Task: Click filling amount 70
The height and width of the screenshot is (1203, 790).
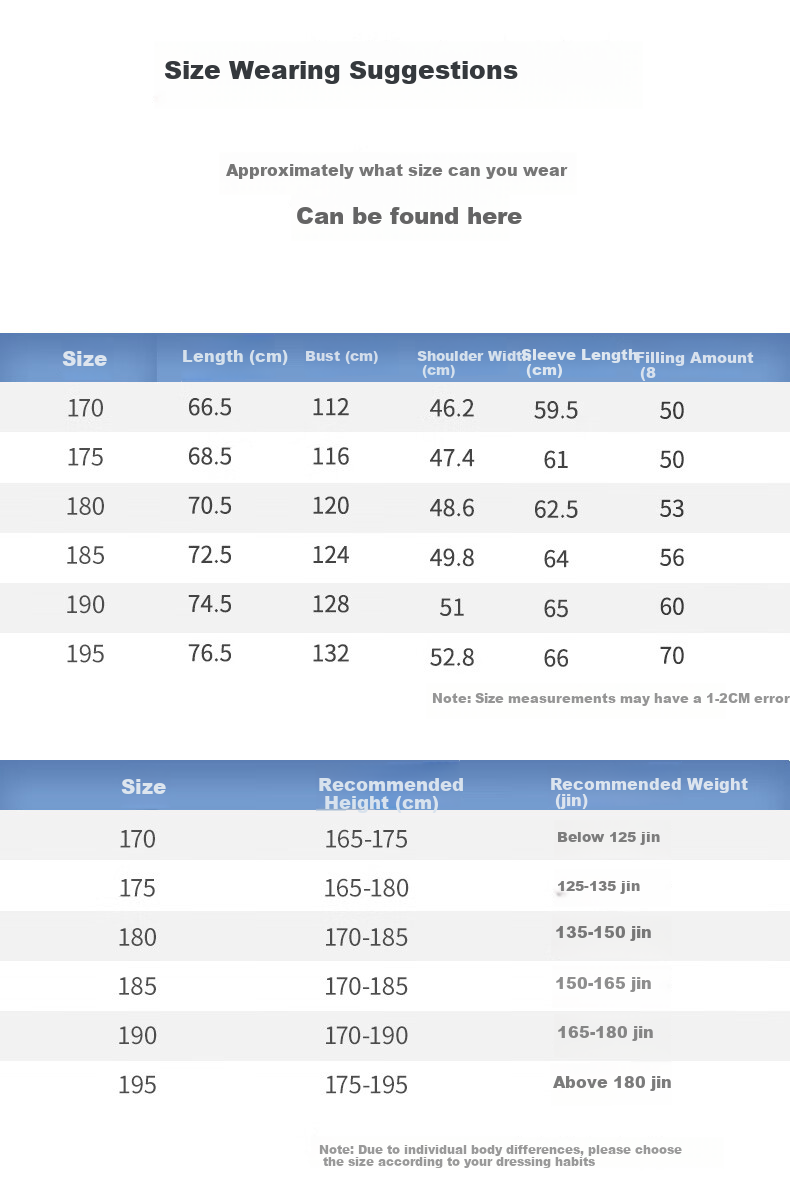Action: [x=672, y=656]
